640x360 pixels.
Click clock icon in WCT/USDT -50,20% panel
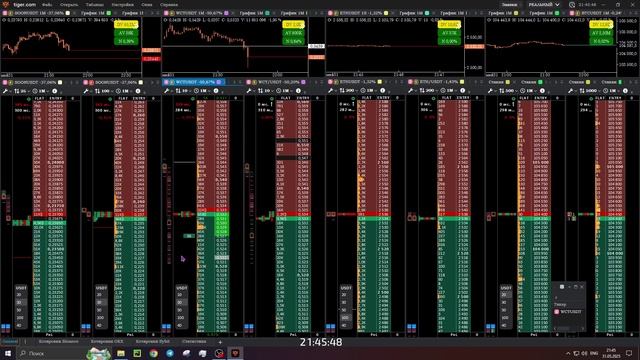(278, 91)
